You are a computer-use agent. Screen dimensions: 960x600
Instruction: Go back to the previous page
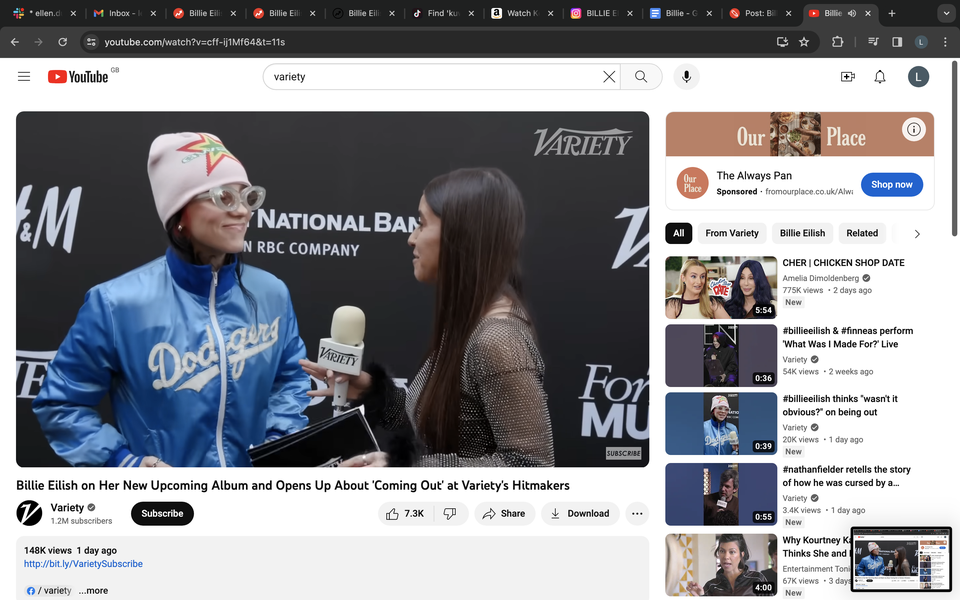(15, 42)
